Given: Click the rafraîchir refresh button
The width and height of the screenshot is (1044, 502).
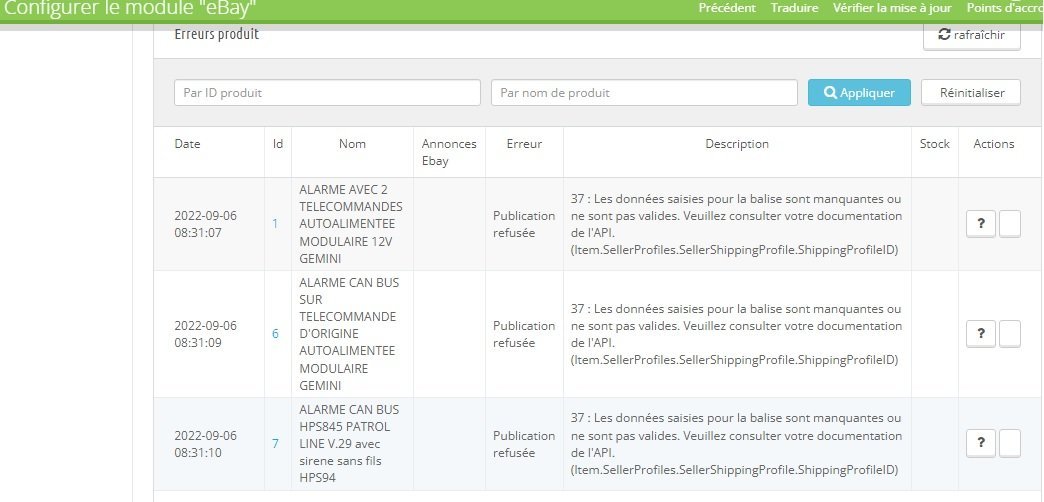Looking at the screenshot, I should pyautogui.click(x=971, y=35).
